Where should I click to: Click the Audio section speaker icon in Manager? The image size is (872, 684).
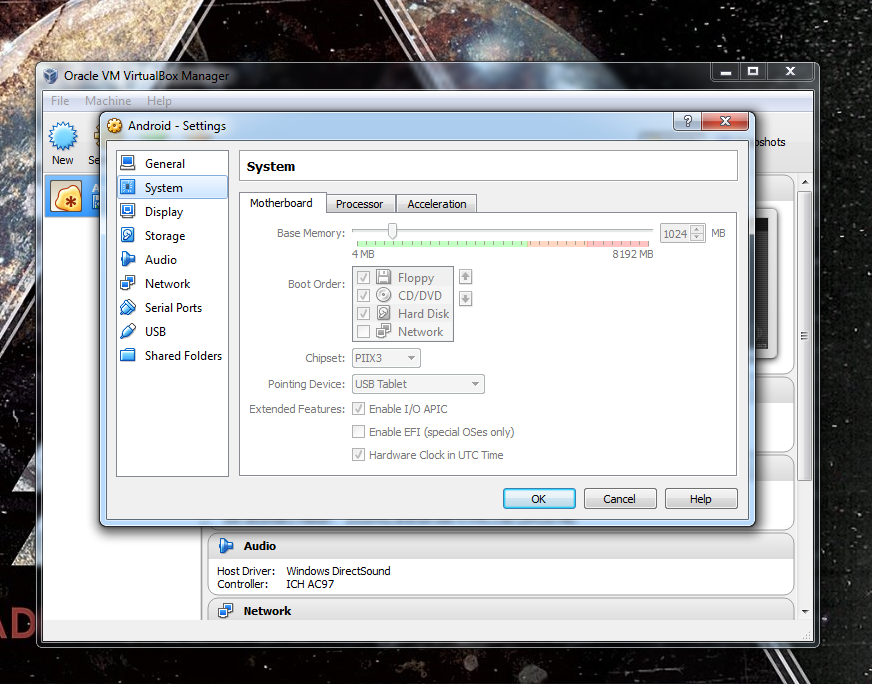226,546
